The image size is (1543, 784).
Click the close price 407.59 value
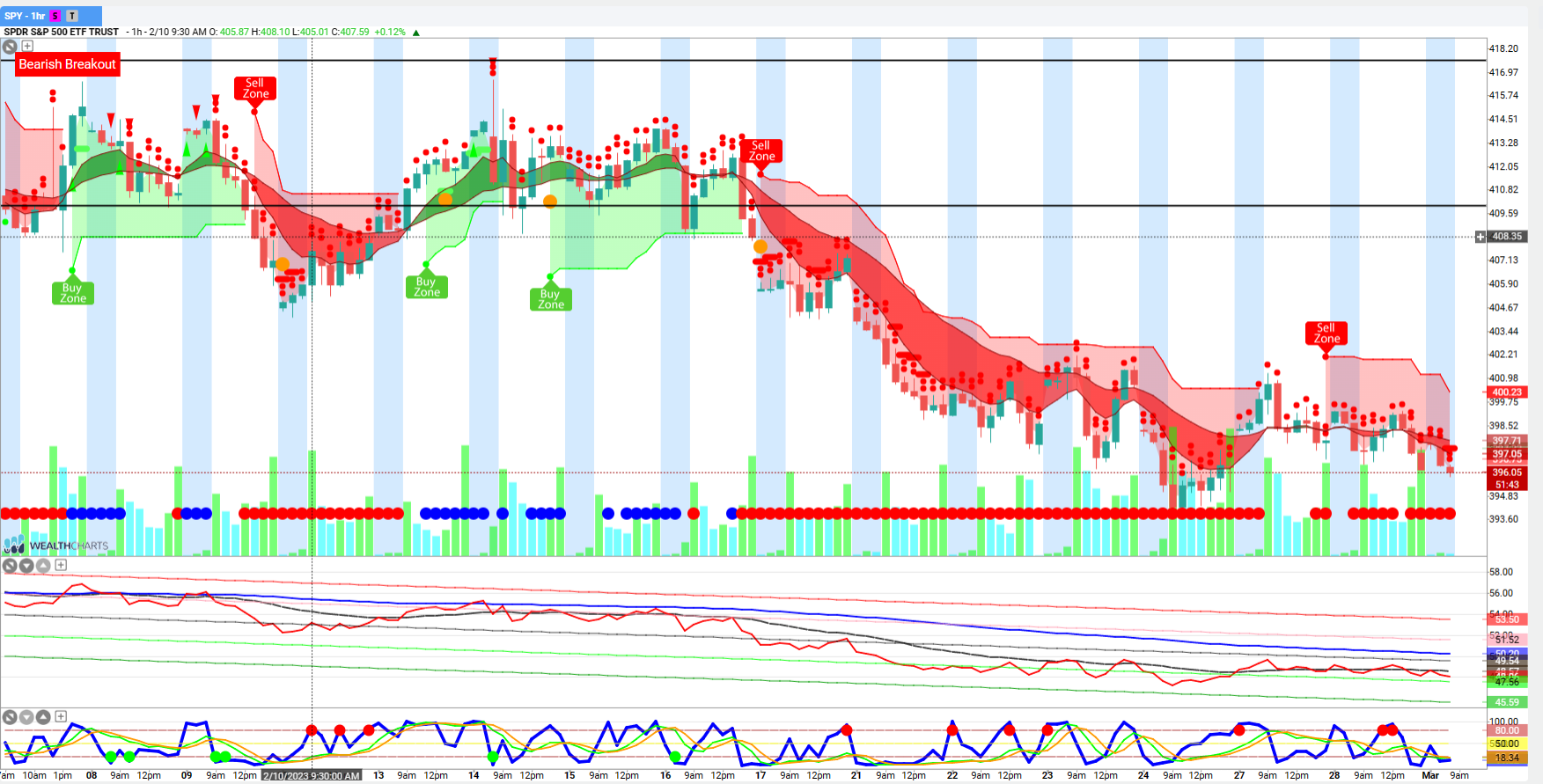(355, 32)
